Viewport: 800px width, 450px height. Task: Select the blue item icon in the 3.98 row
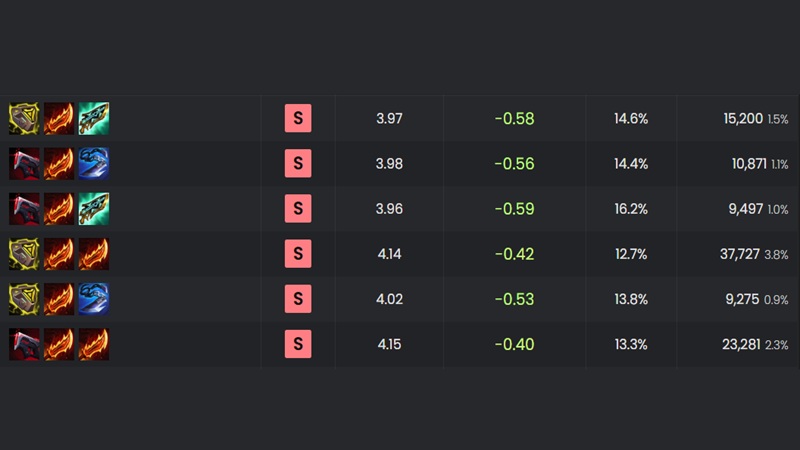coord(94,164)
